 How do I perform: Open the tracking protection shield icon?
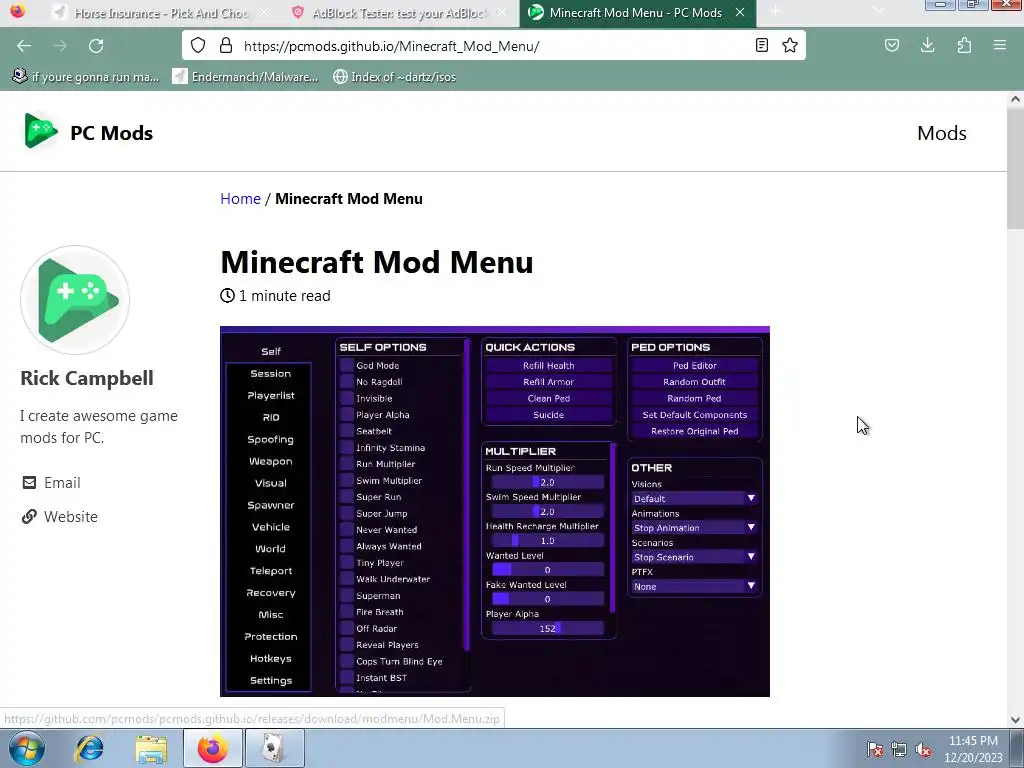tap(198, 46)
